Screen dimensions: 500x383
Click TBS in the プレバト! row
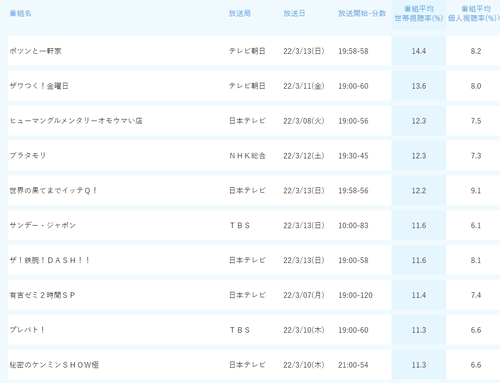(240, 330)
